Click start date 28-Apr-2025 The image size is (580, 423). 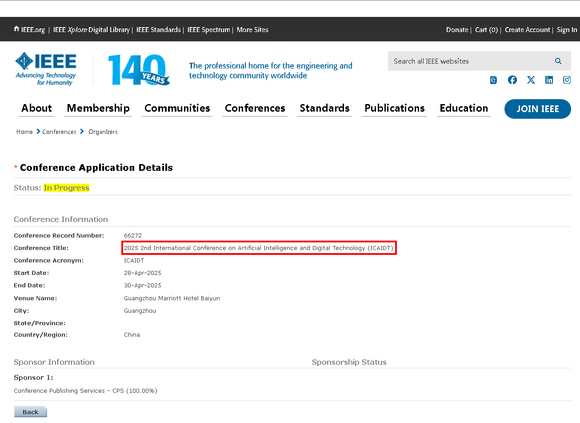(142, 273)
